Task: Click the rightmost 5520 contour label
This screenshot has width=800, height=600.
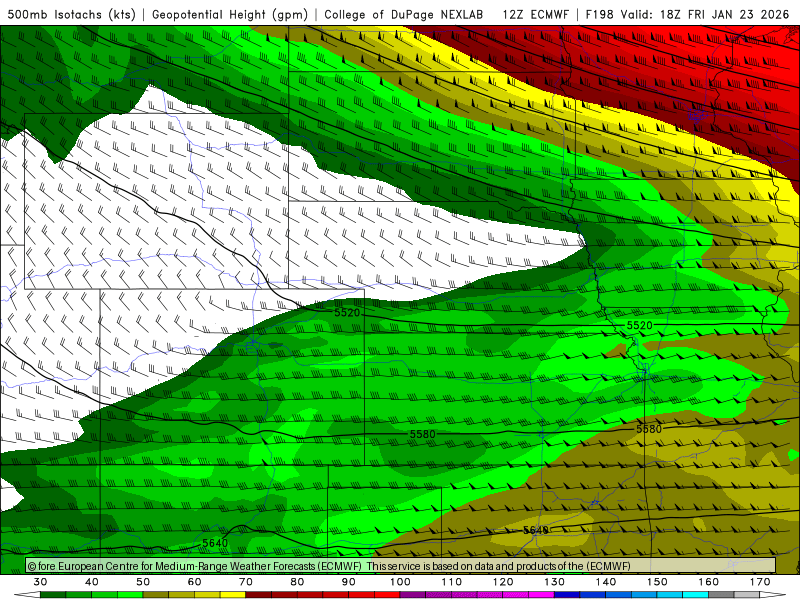Action: pyautogui.click(x=639, y=325)
